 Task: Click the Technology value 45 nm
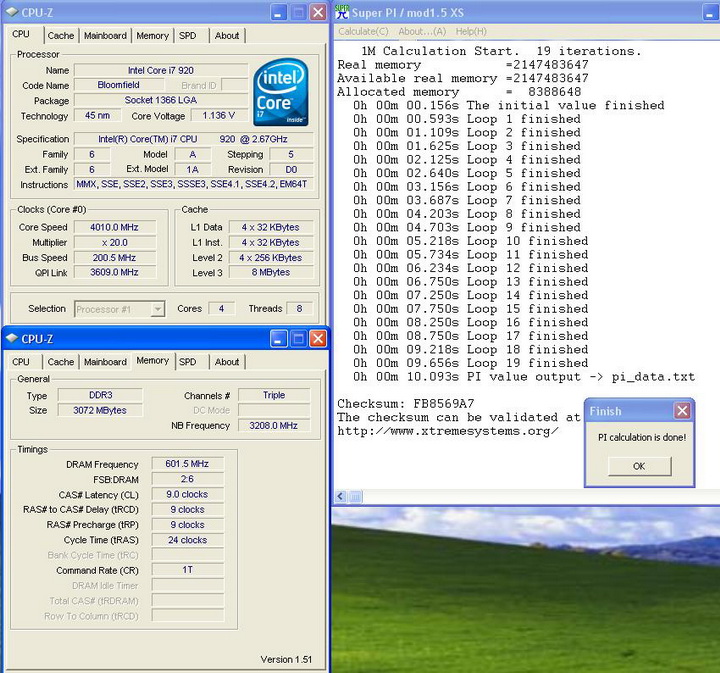[x=97, y=116]
